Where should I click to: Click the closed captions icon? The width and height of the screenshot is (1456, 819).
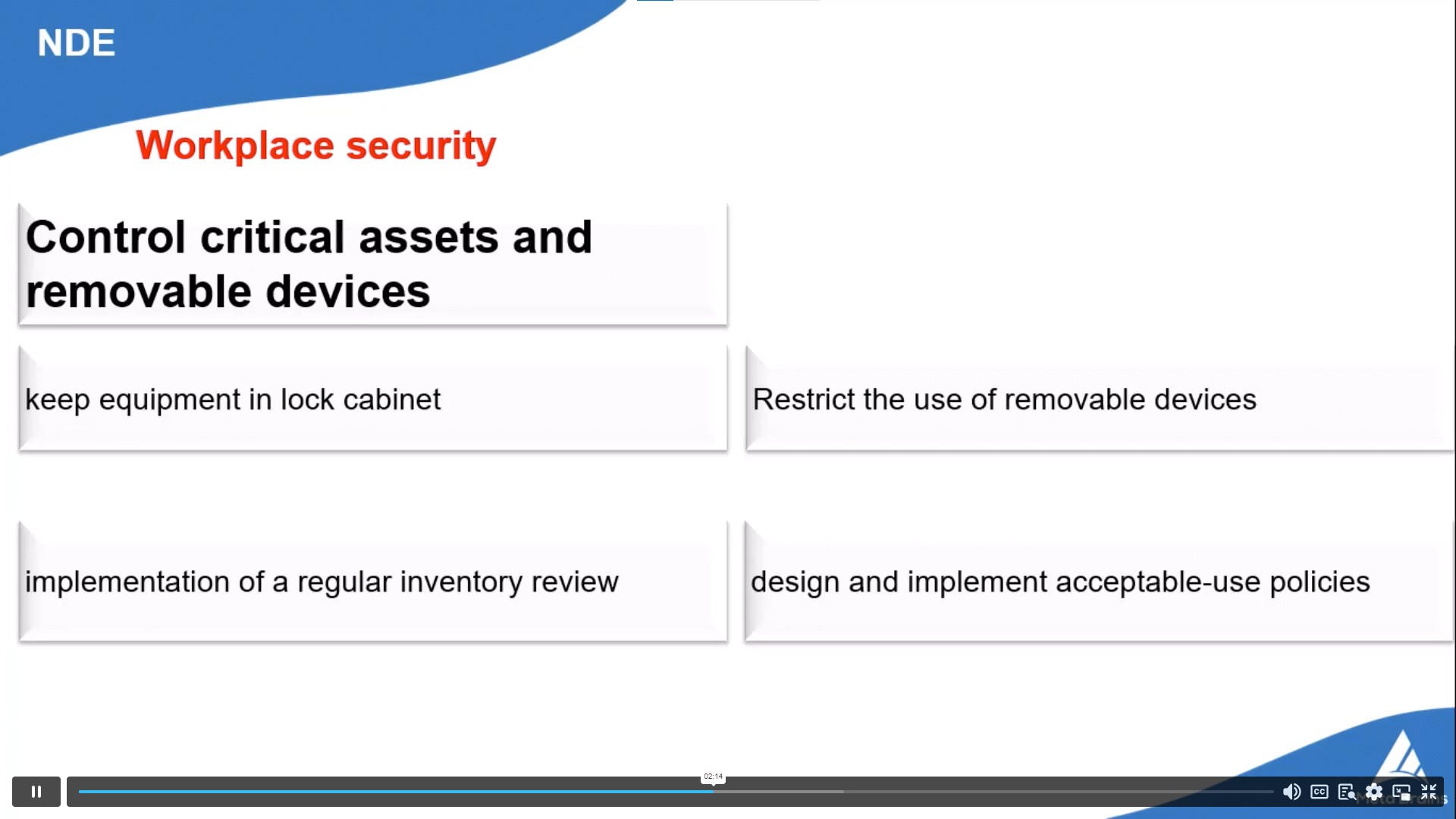[x=1319, y=792]
